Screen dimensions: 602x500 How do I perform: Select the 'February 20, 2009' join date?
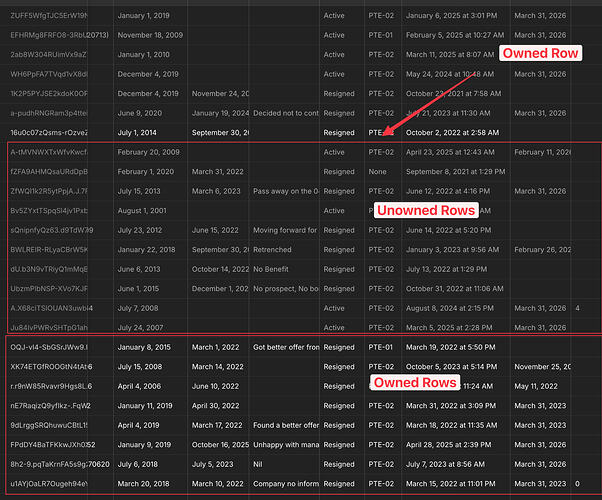click(x=149, y=152)
